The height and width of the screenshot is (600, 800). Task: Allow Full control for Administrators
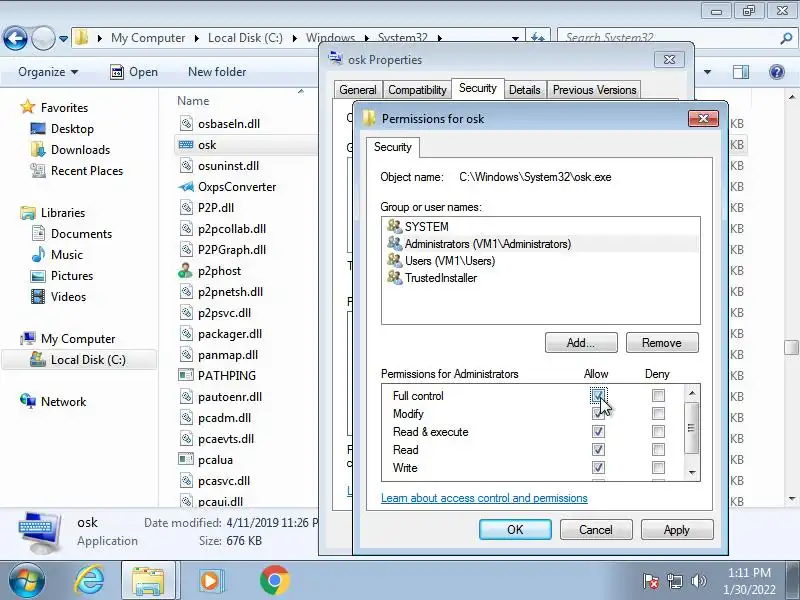[598, 395]
